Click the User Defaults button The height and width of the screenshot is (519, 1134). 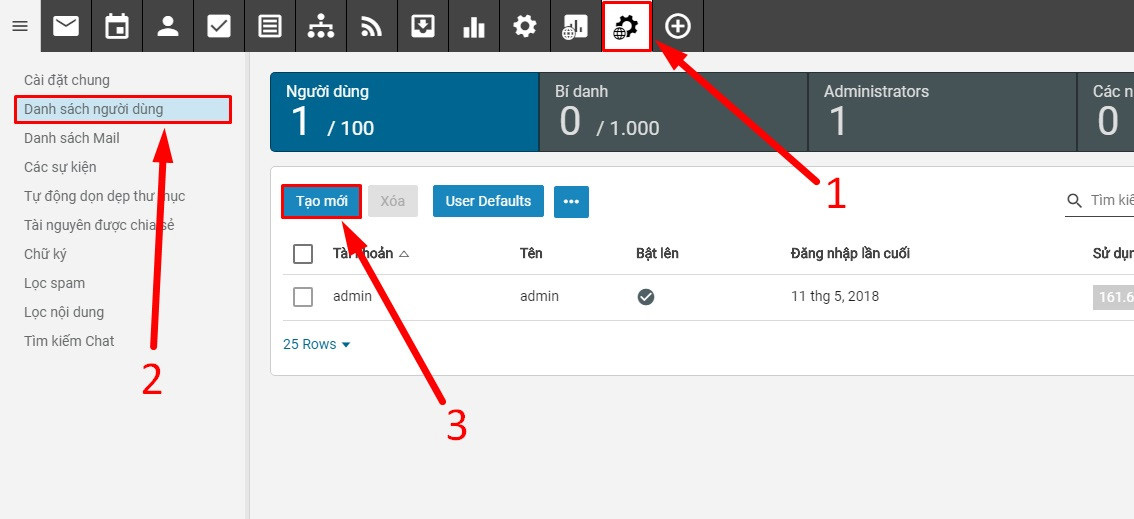(x=488, y=201)
